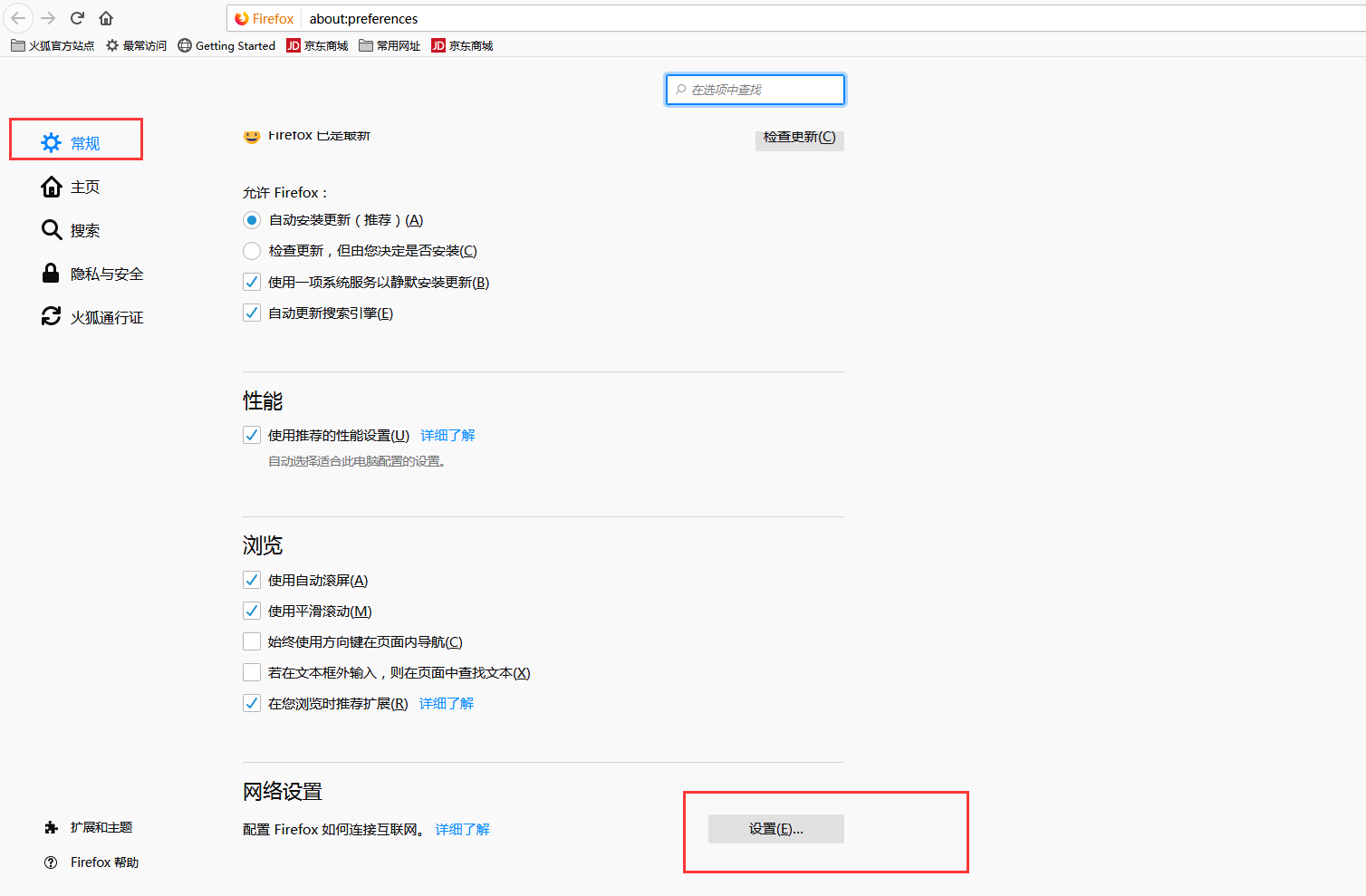Open the 火狐官方站点 bookmark folder
Viewport: 1366px width, 896px height.
[x=53, y=45]
